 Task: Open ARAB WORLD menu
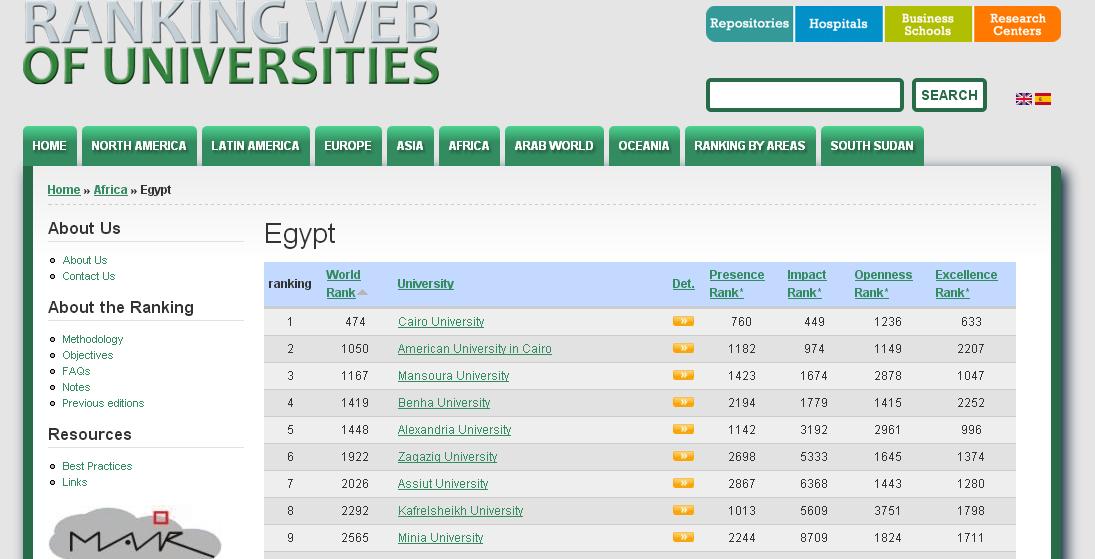pyautogui.click(x=554, y=146)
